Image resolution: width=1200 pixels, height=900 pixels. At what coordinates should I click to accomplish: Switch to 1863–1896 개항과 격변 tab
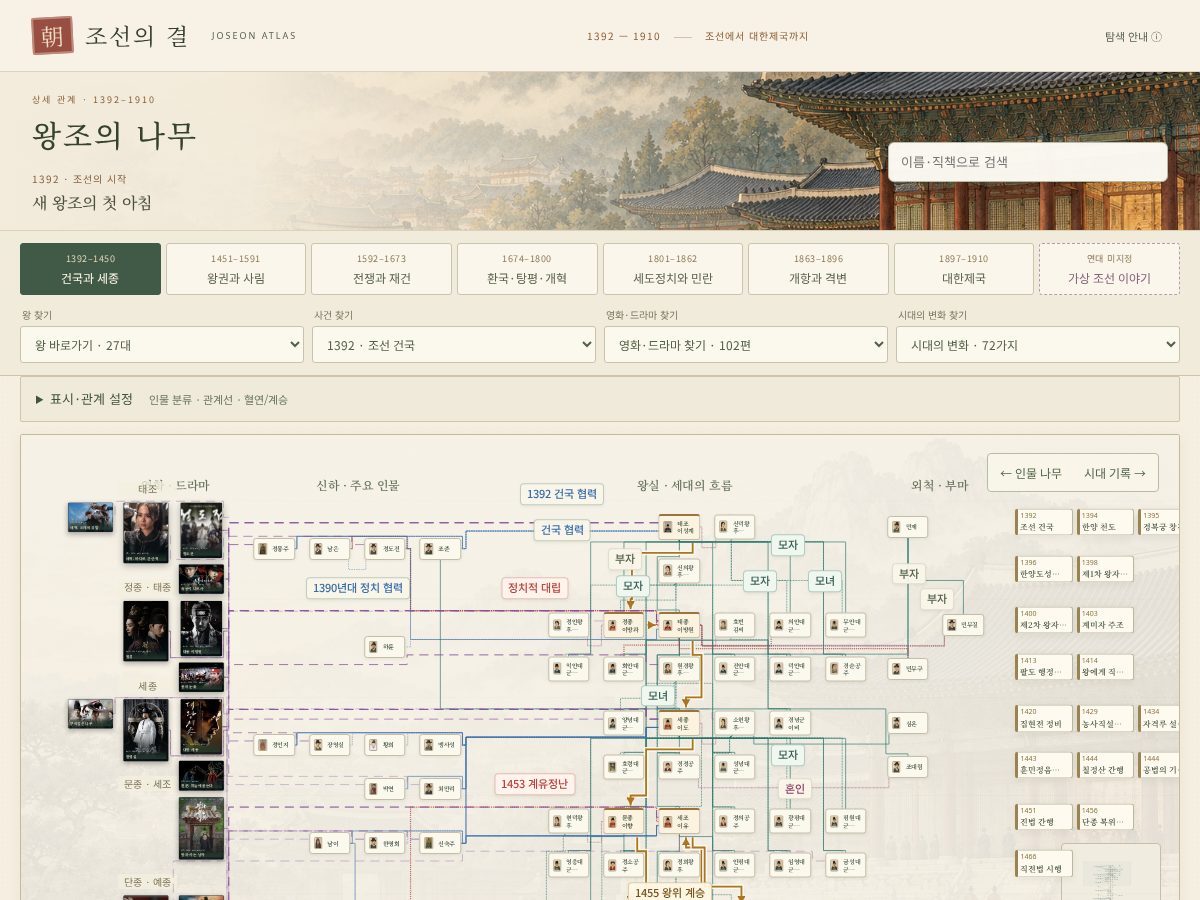(x=818, y=269)
